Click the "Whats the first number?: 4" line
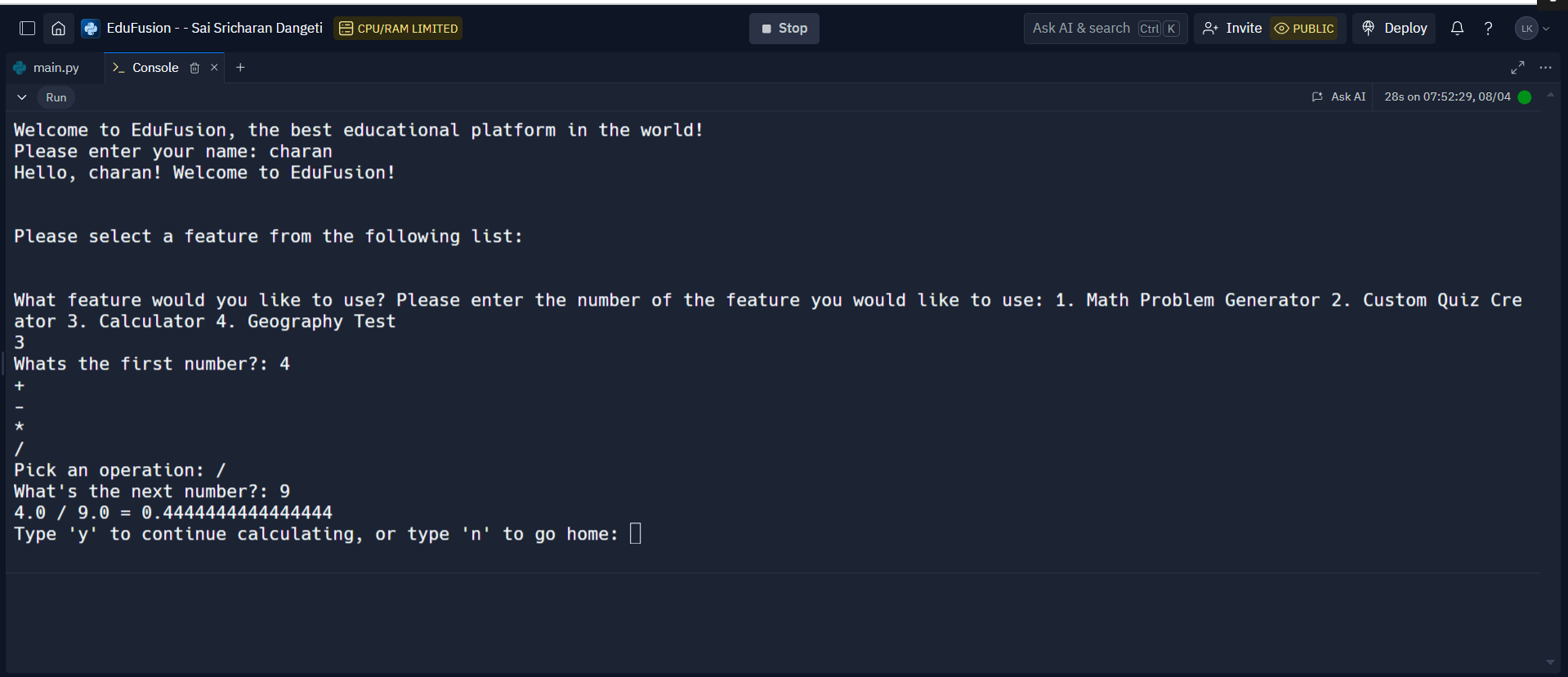 pyautogui.click(x=152, y=364)
